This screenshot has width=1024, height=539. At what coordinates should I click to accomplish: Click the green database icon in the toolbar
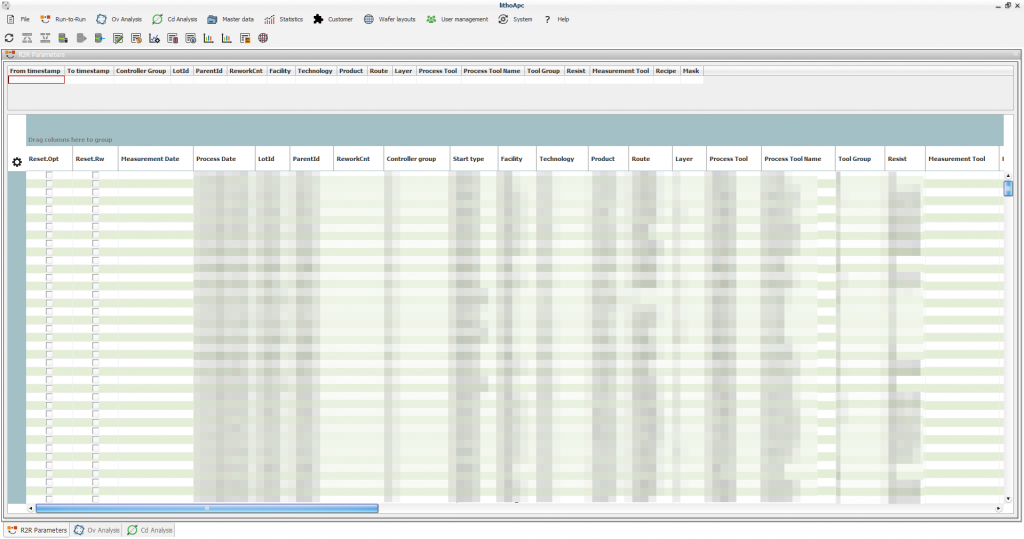pyautogui.click(x=63, y=38)
